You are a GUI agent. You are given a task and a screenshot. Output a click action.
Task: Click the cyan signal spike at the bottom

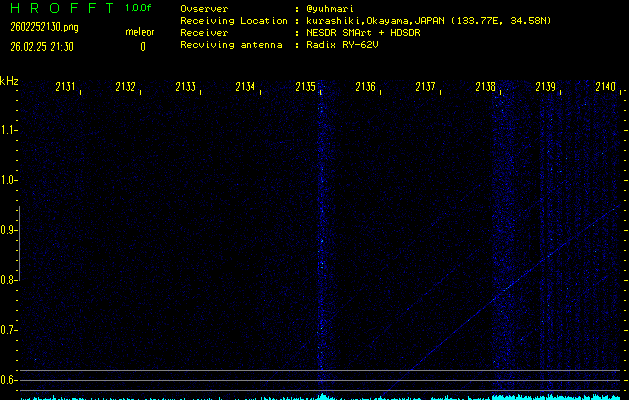(322, 395)
